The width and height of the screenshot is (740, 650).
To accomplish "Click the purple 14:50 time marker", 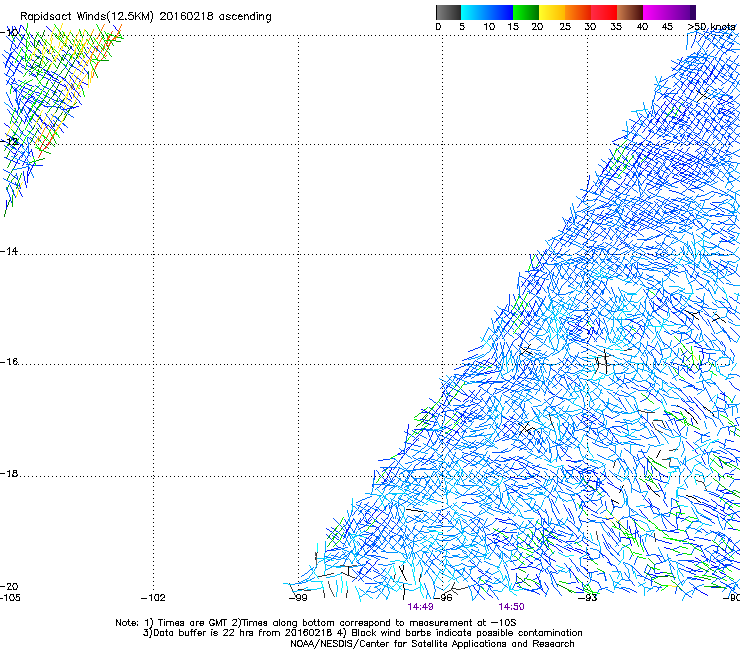I will tap(511, 607).
